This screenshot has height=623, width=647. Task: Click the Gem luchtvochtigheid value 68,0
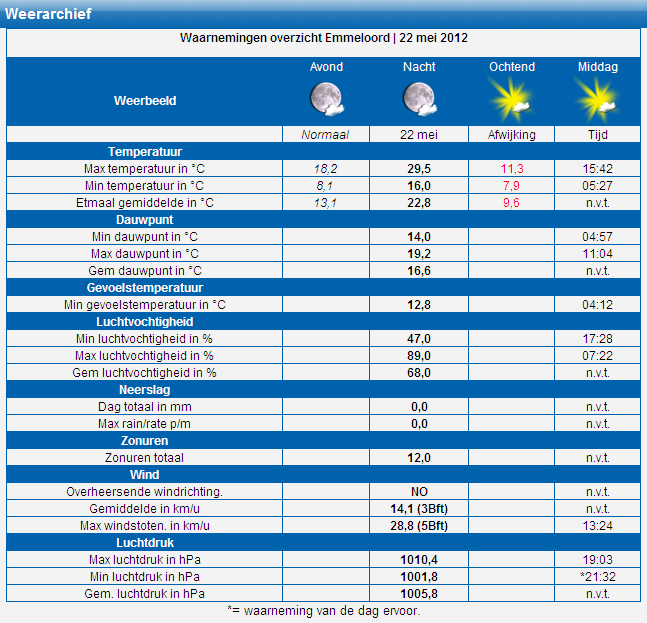tap(419, 373)
